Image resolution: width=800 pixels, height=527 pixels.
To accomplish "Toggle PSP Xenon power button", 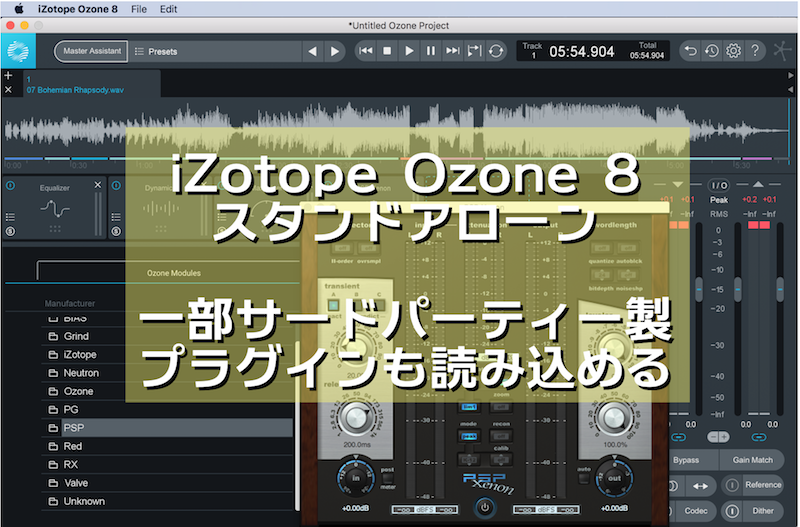I will [485, 508].
